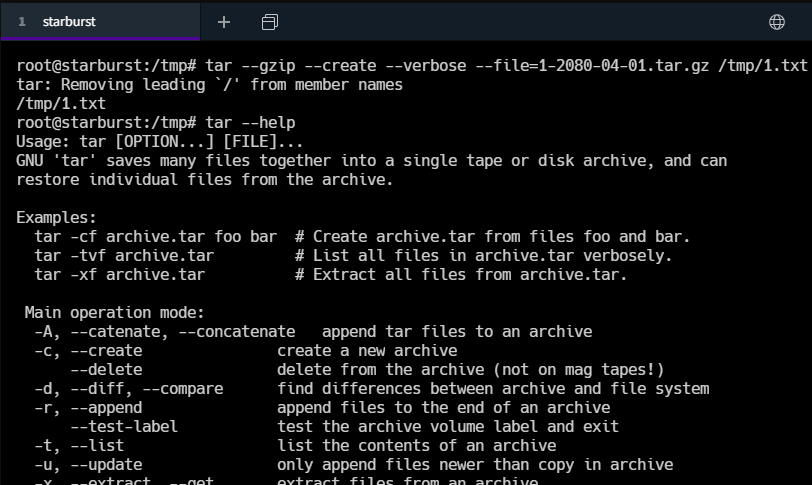
Task: Click 'list the contents of an archive' description
Action: 416,446
